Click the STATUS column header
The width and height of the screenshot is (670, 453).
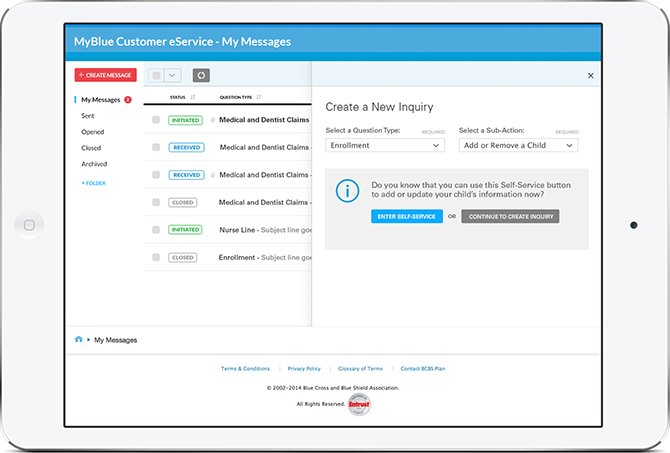click(x=177, y=97)
